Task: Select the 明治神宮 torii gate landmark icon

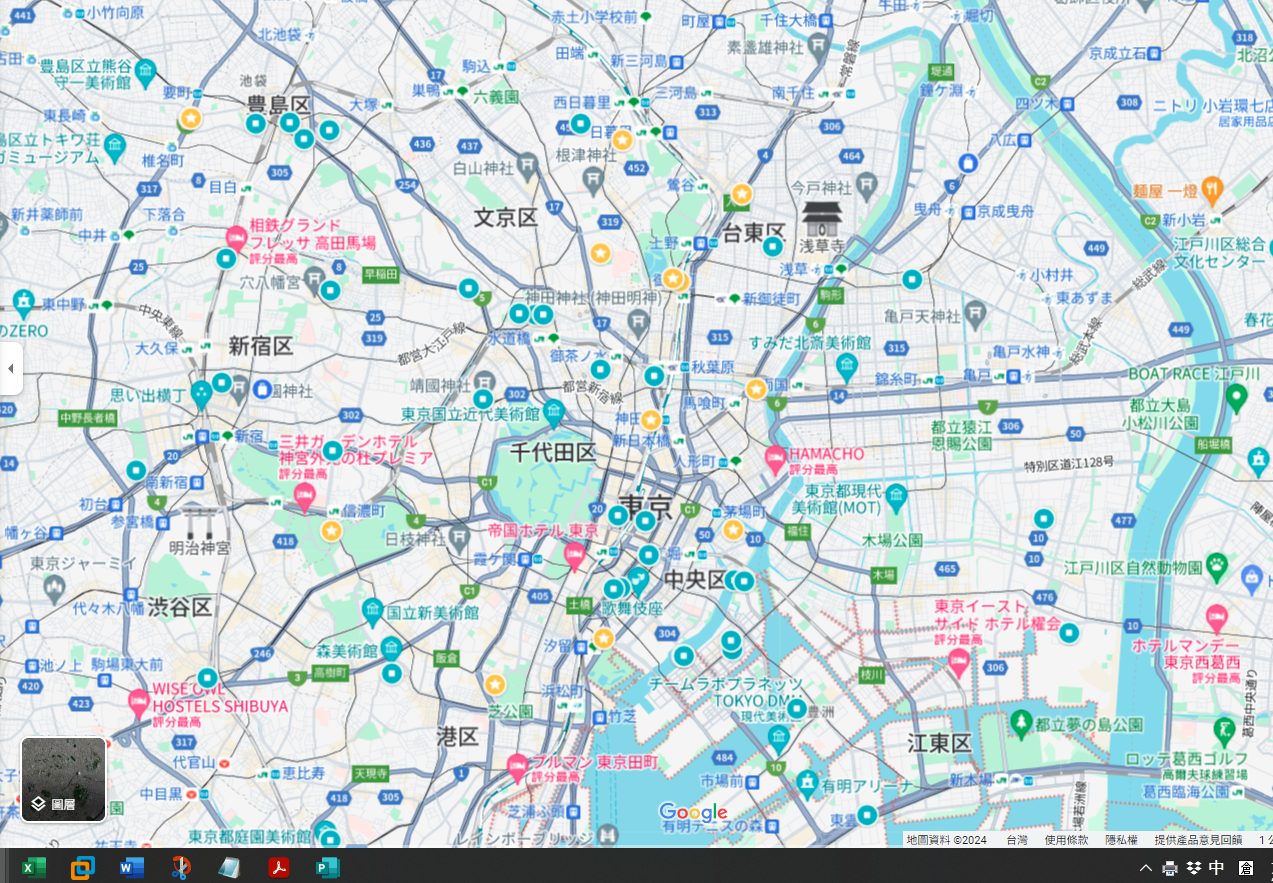Action: click(x=200, y=521)
